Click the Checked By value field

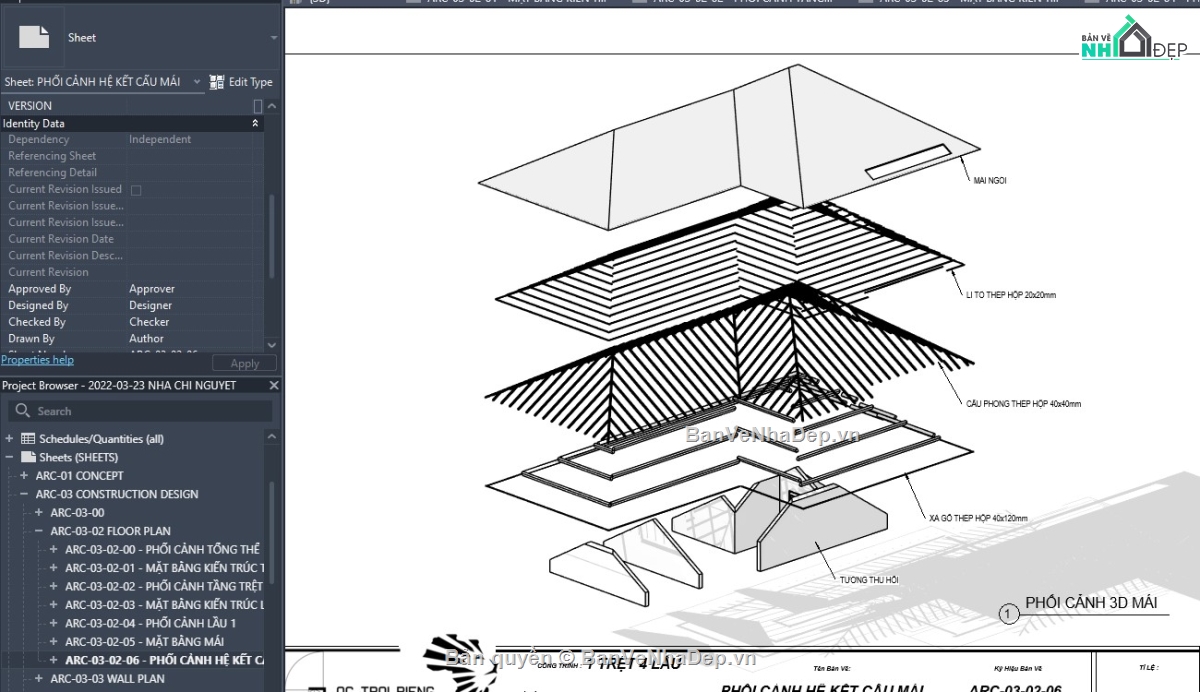(189, 322)
